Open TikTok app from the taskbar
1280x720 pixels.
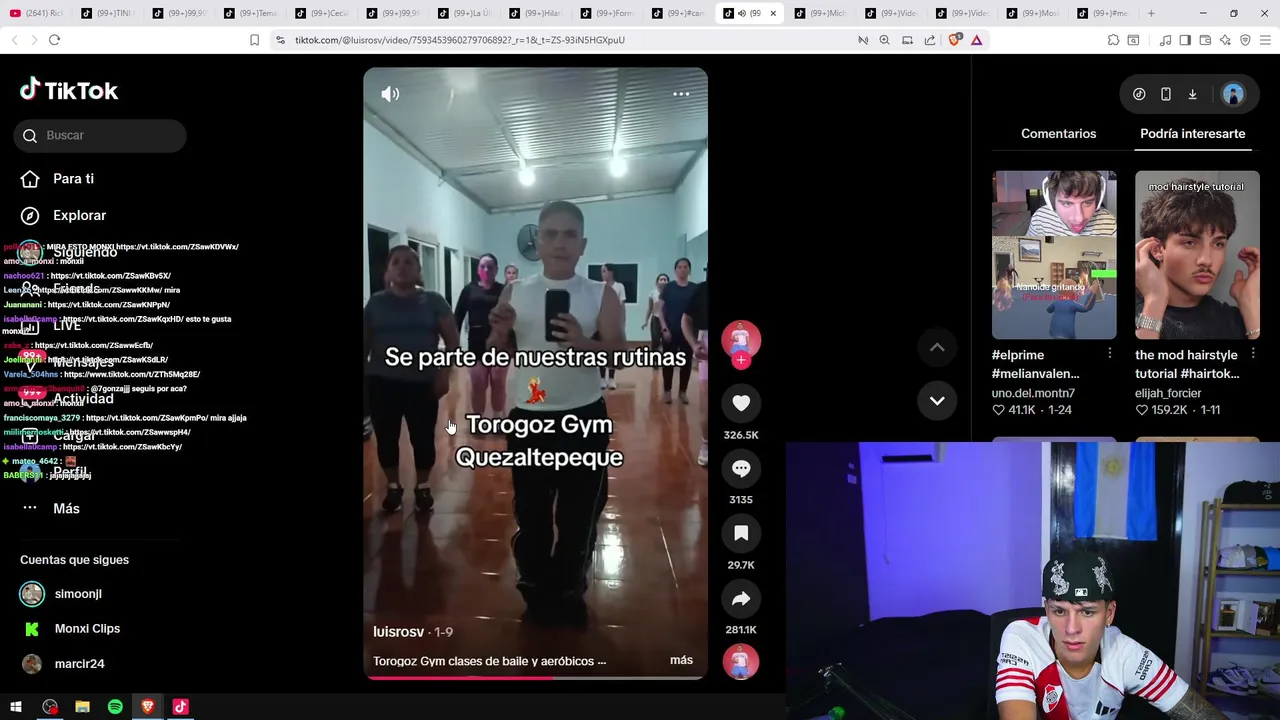180,707
